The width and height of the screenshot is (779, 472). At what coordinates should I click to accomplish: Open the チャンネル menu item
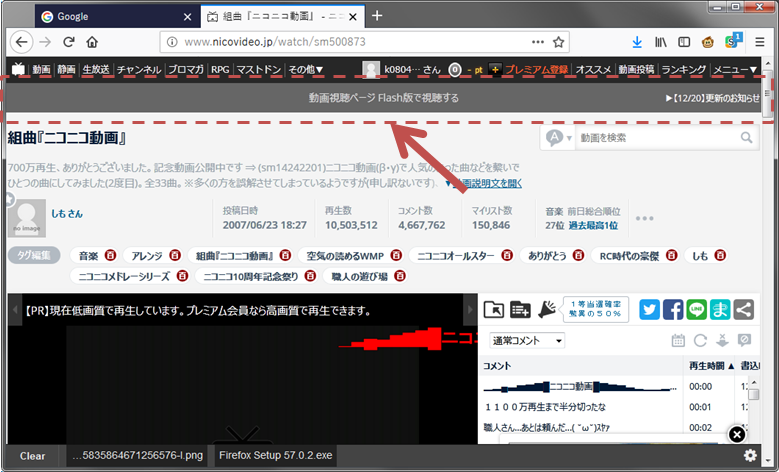(139, 70)
